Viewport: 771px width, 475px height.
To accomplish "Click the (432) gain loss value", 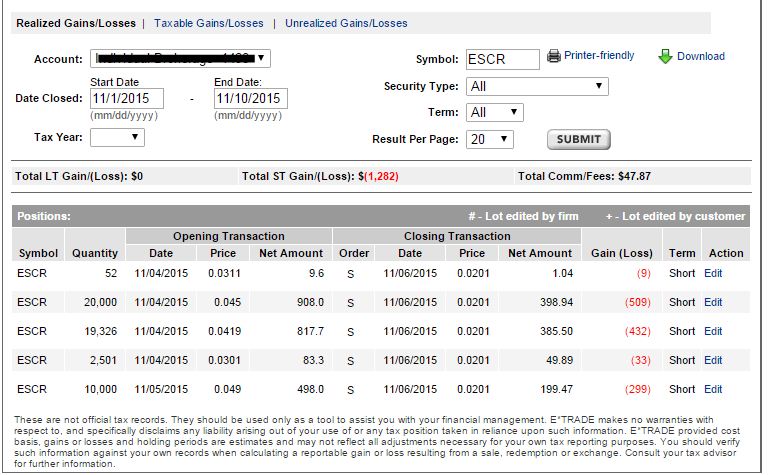I will 638,331.
